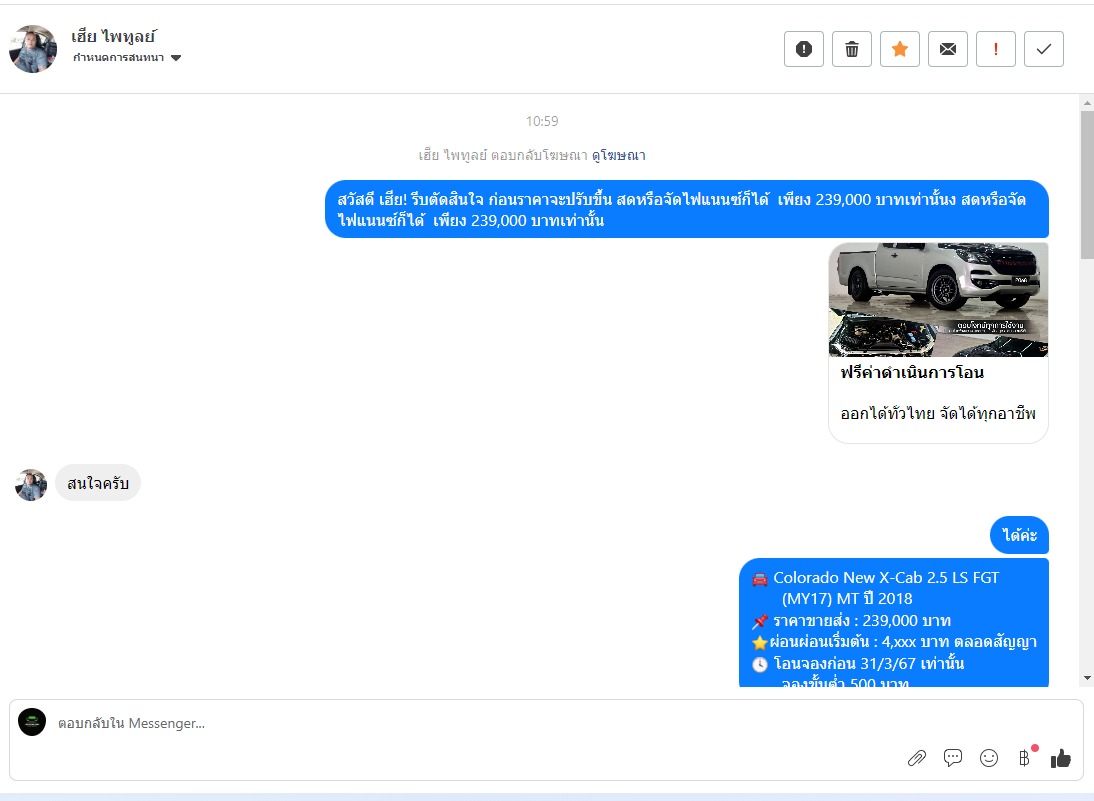Open saved replies speech bubble icon
Viewport: 1094px width, 801px height.
953,758
